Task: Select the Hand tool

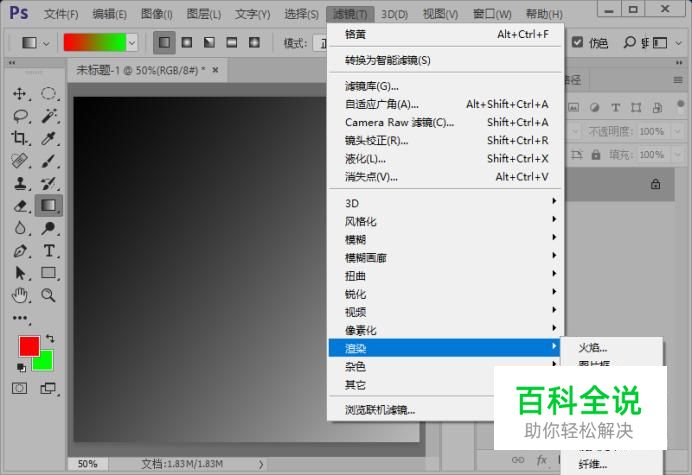Action: 19,295
